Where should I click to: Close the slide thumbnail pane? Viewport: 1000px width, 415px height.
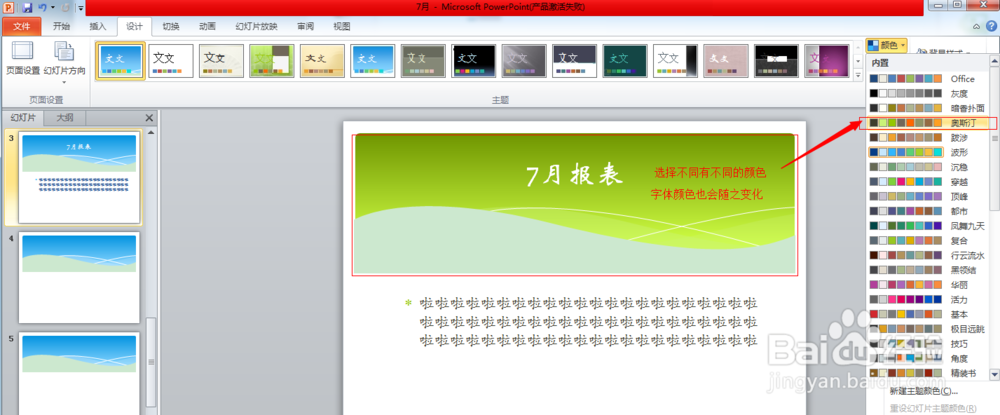coord(149,118)
